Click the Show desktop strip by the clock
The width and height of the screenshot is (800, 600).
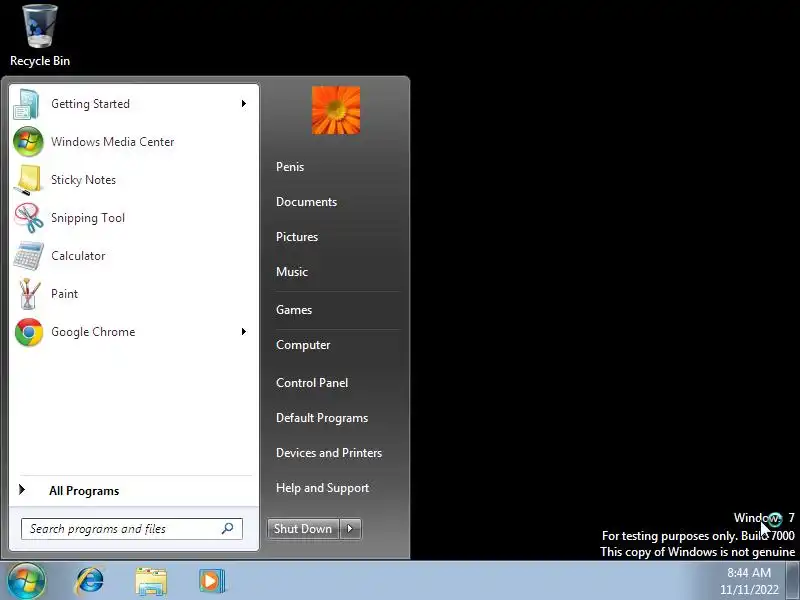(792, 581)
